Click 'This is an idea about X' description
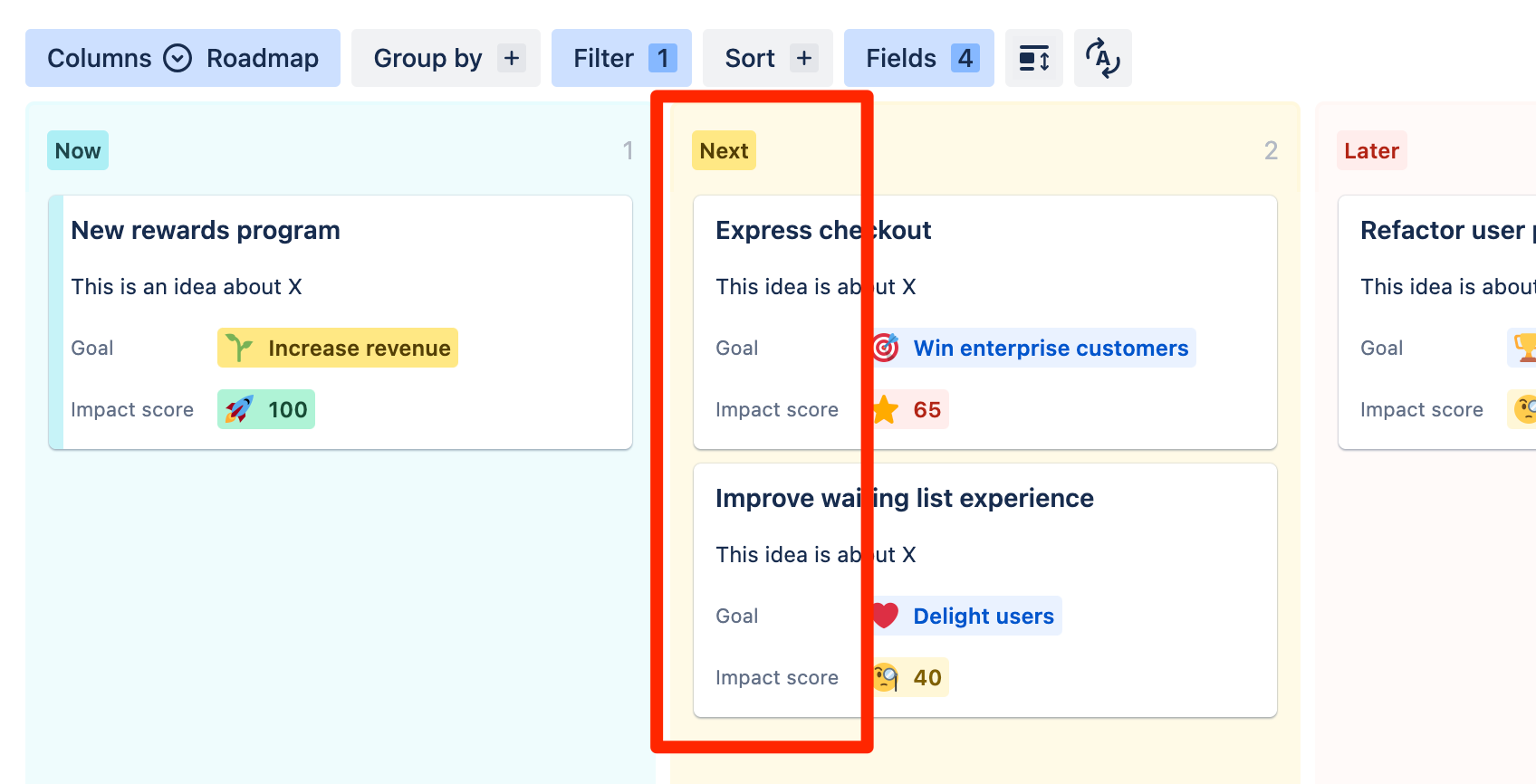This screenshot has height=784, width=1536. point(187,287)
